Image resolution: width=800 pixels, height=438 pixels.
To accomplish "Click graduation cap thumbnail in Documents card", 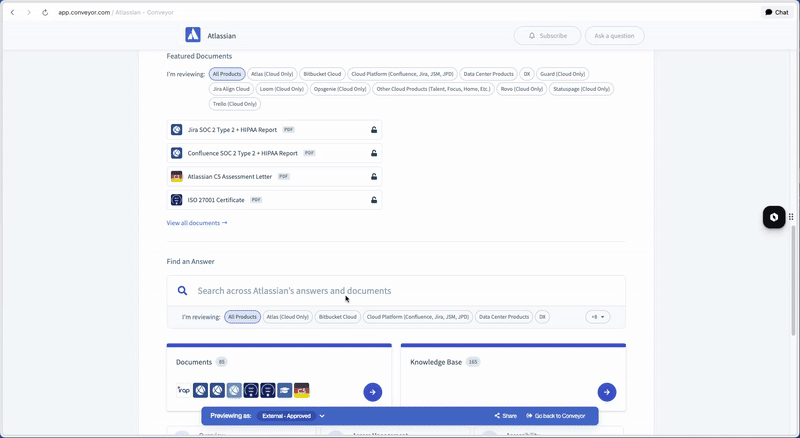I will click(285, 391).
